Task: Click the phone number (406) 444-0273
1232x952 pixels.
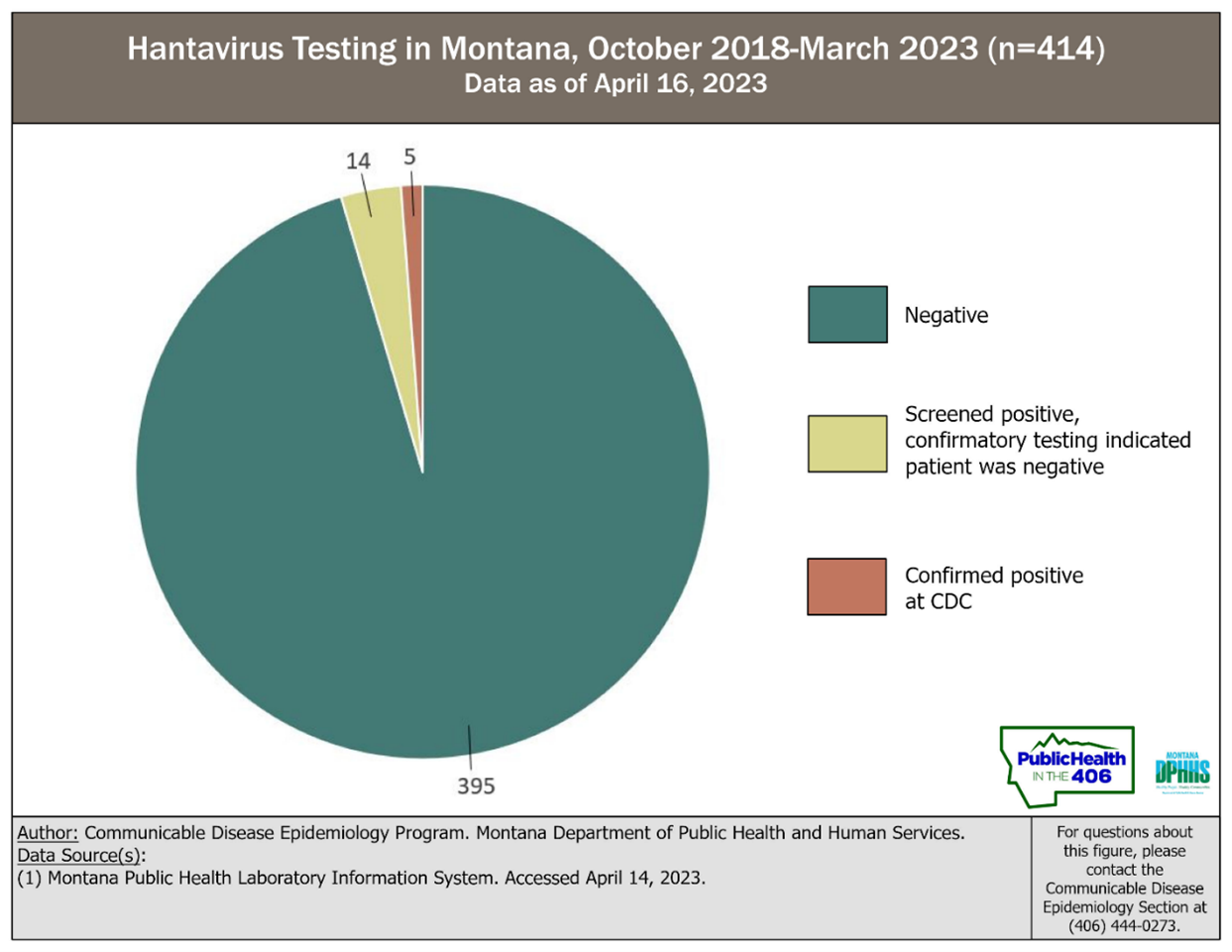Action: 1124,925
